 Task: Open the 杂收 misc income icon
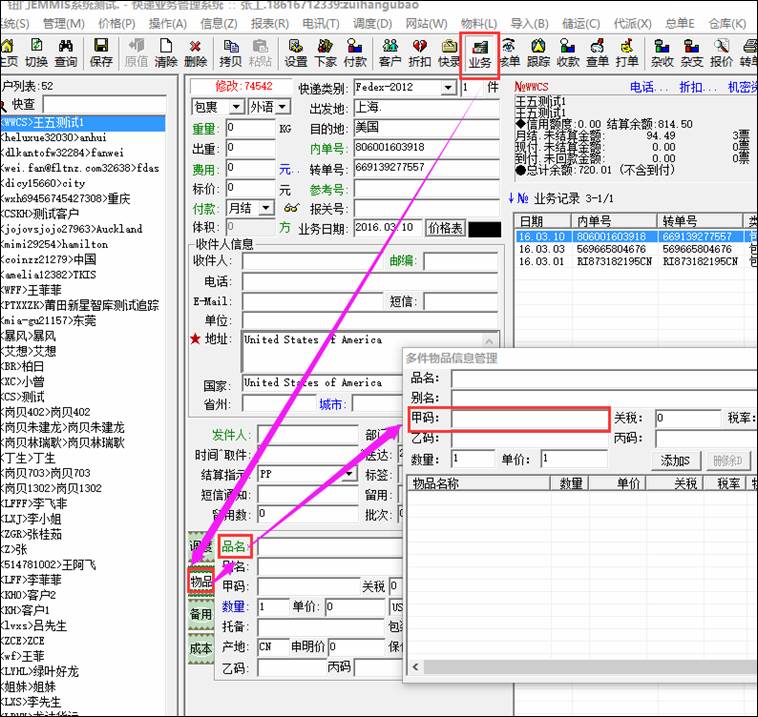pos(662,53)
